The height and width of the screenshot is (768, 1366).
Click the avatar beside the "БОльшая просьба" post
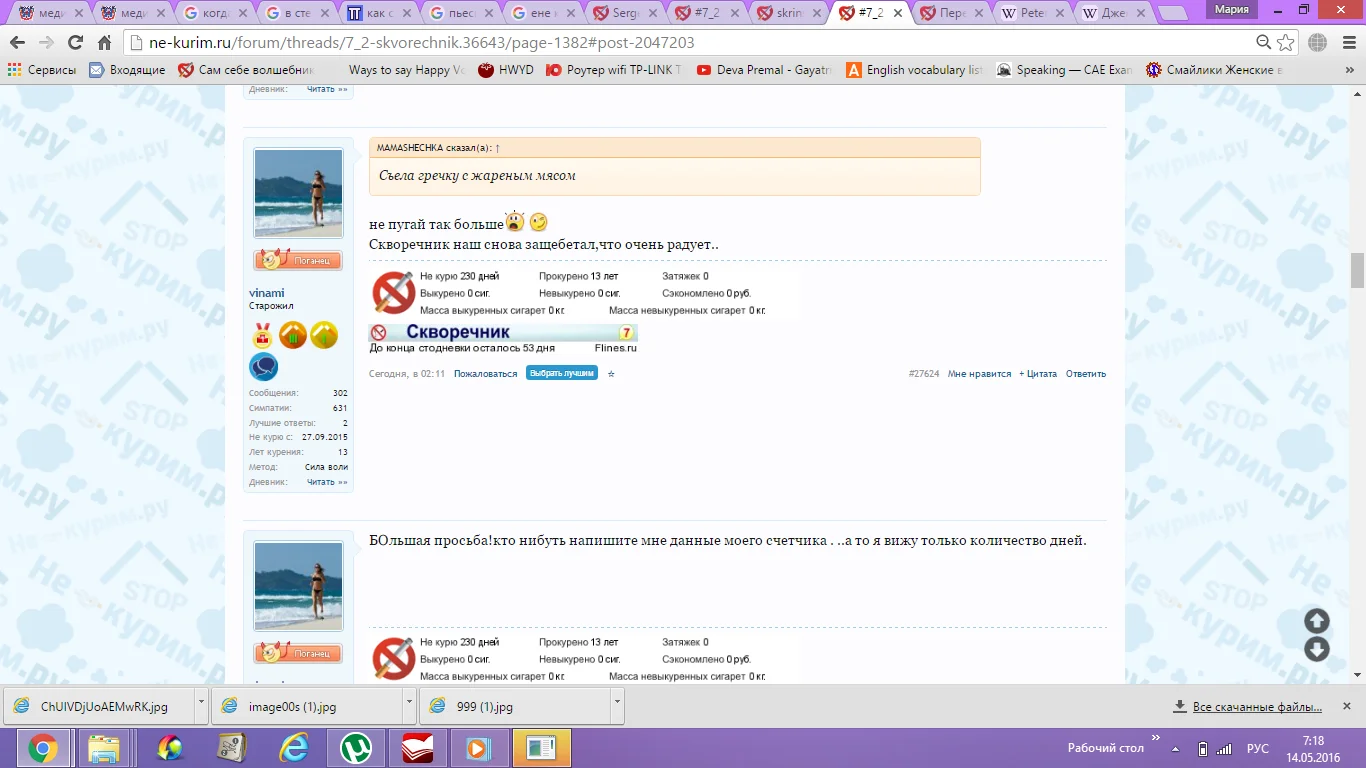point(298,586)
